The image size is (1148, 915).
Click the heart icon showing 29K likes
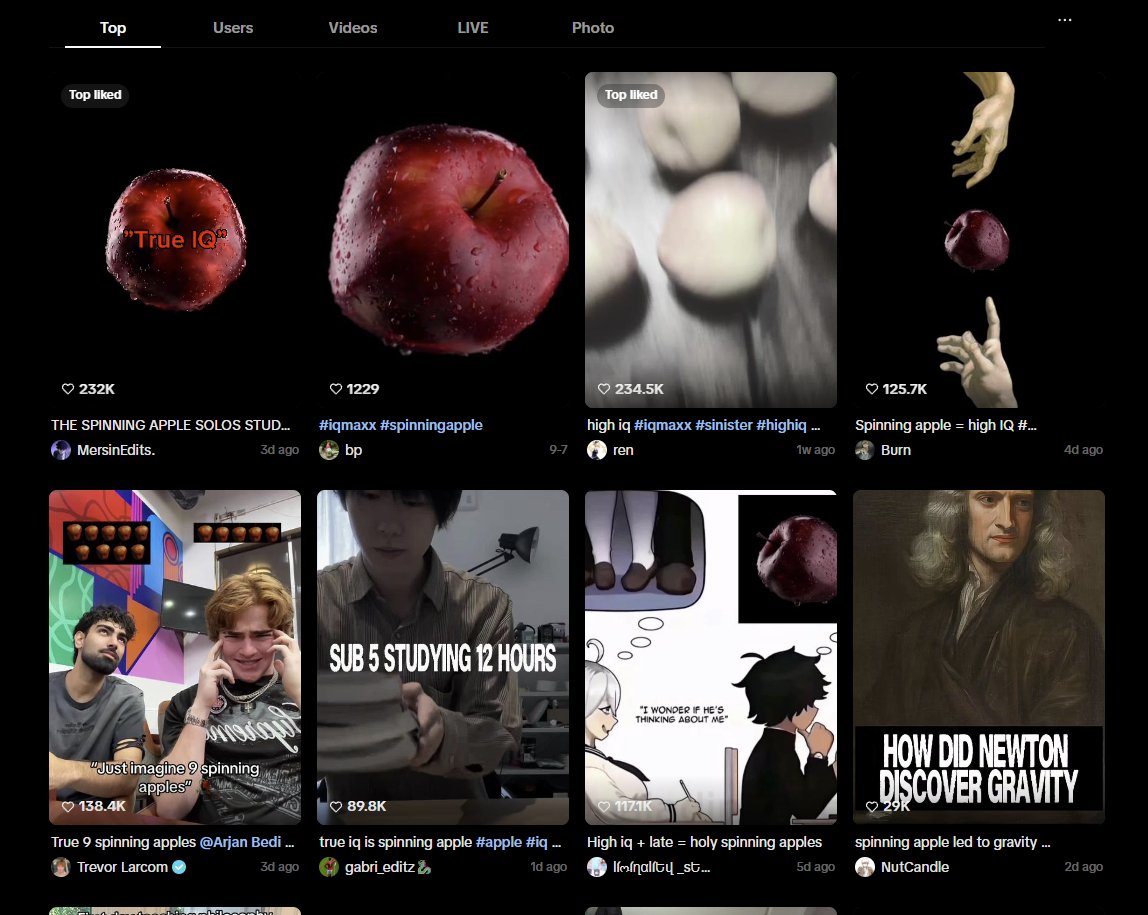click(x=872, y=806)
